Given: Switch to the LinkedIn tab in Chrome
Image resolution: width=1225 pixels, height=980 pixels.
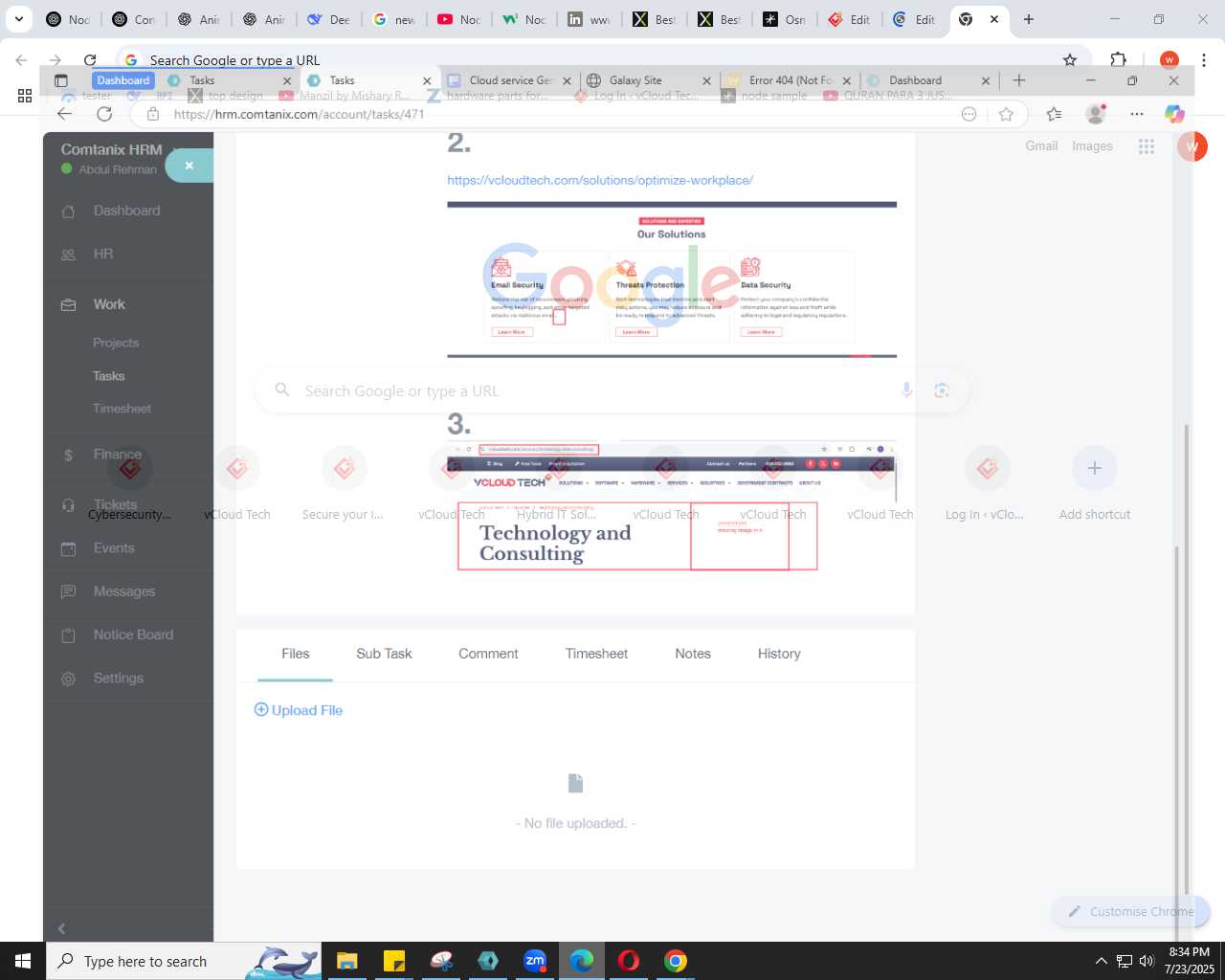Looking at the screenshot, I should (x=589, y=19).
